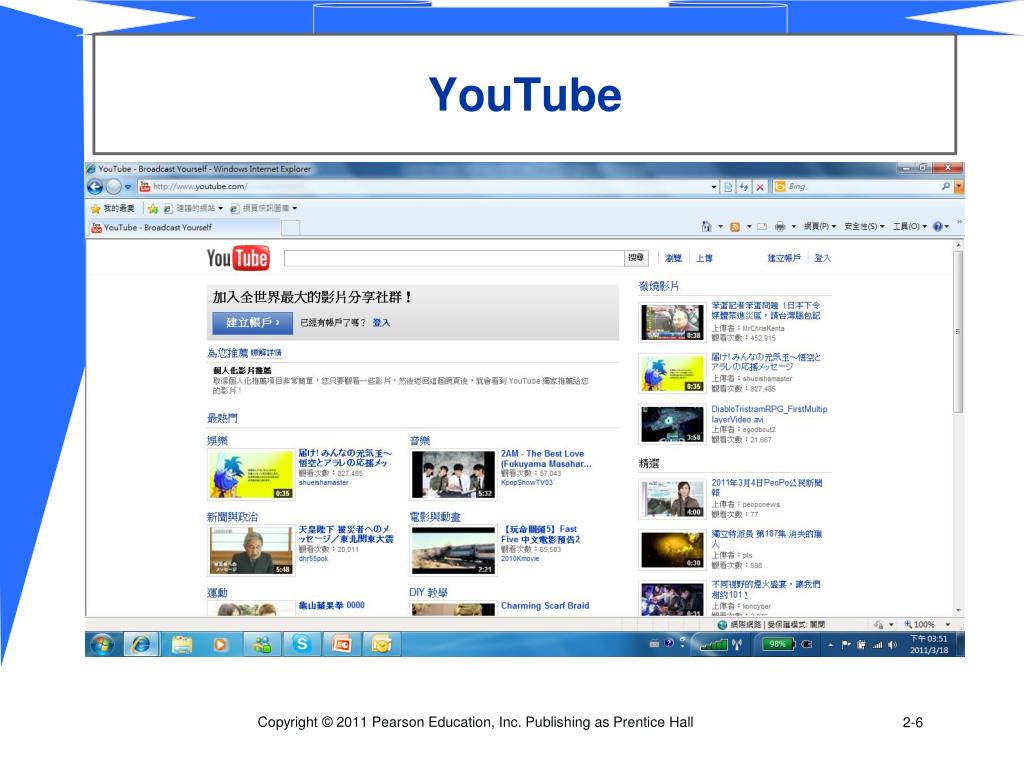Open the 網頁快訊圖庫 dropdown
The image size is (1024, 768).
[263, 208]
